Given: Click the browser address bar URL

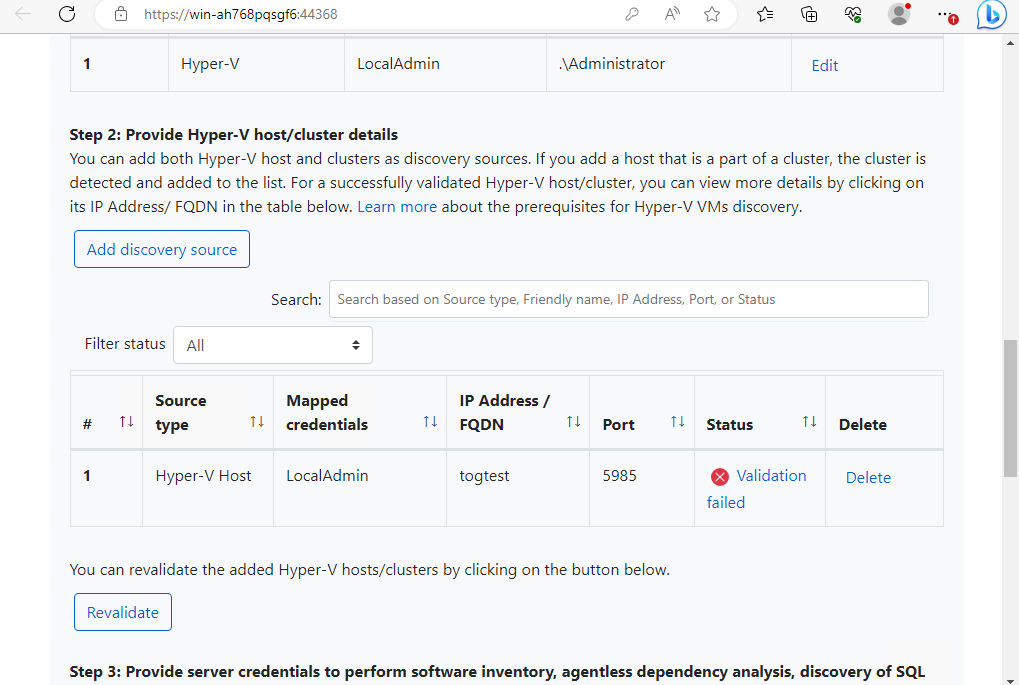Looking at the screenshot, I should pyautogui.click(x=241, y=14).
